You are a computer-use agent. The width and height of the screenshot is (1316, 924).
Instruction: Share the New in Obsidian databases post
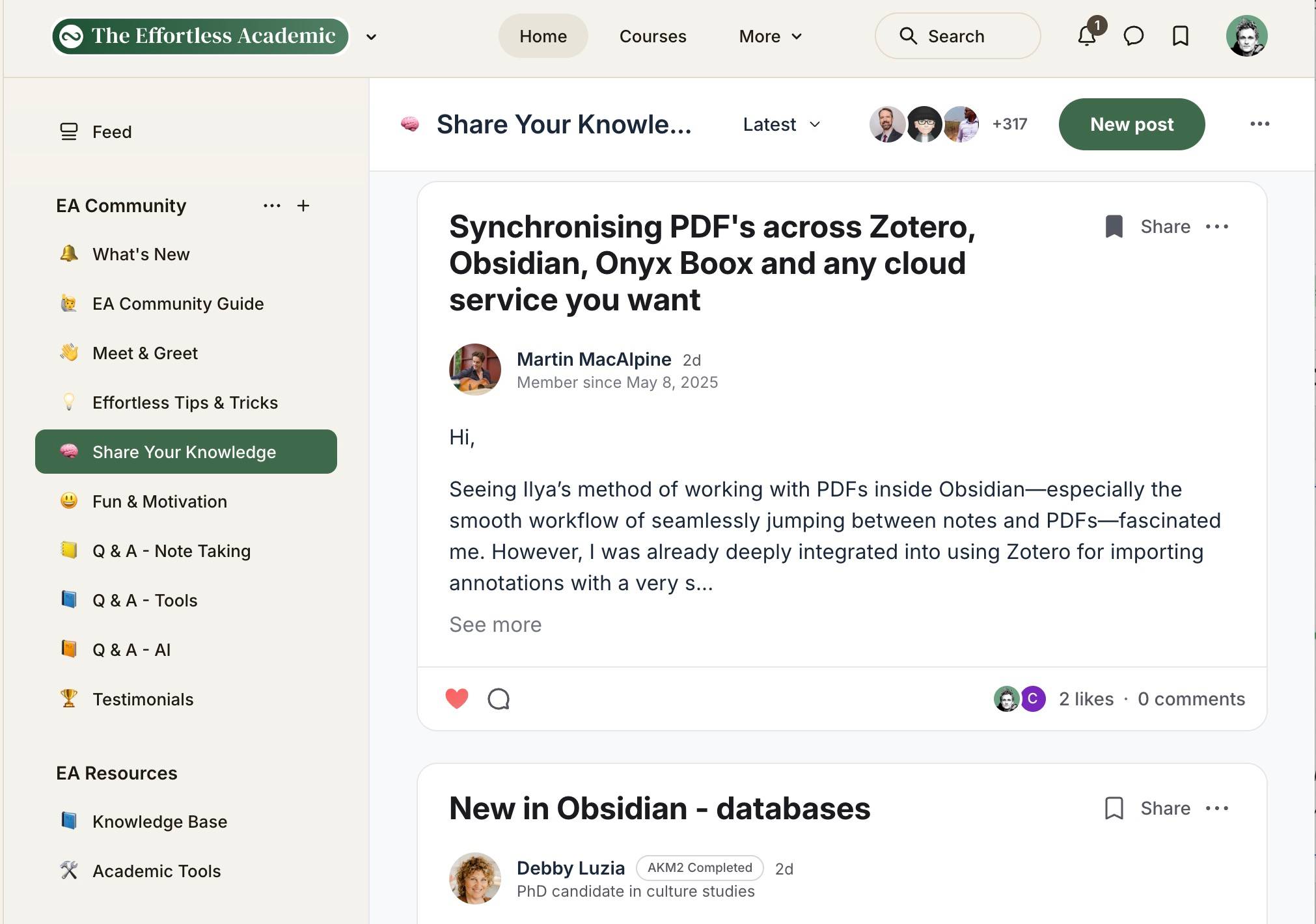[1165, 808]
